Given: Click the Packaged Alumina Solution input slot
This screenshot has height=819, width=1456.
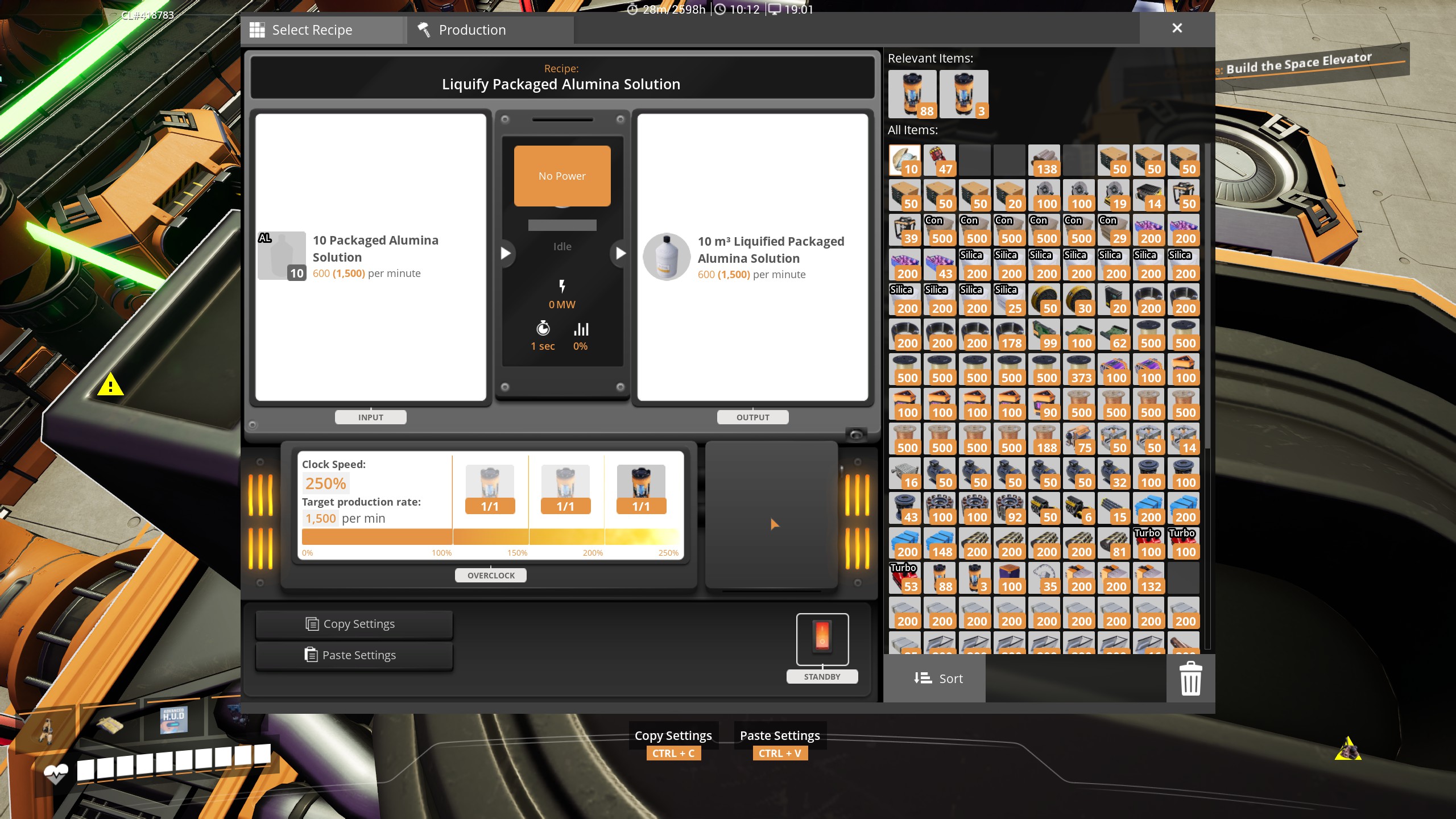Looking at the screenshot, I should click(282, 256).
